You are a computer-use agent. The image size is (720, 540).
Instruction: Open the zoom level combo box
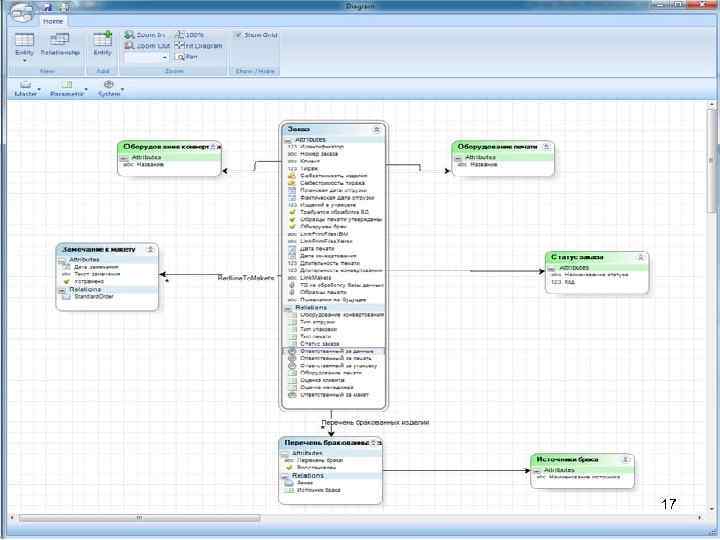pos(146,57)
